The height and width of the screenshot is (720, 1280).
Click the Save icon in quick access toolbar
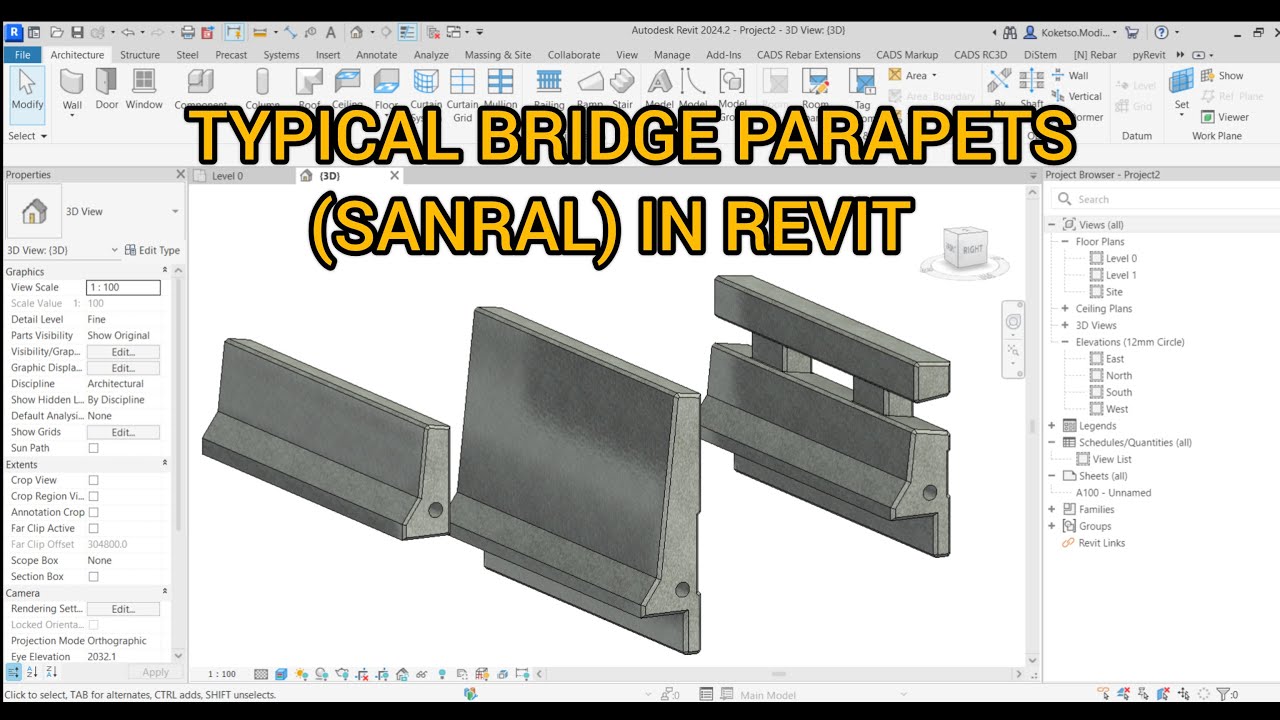77,32
